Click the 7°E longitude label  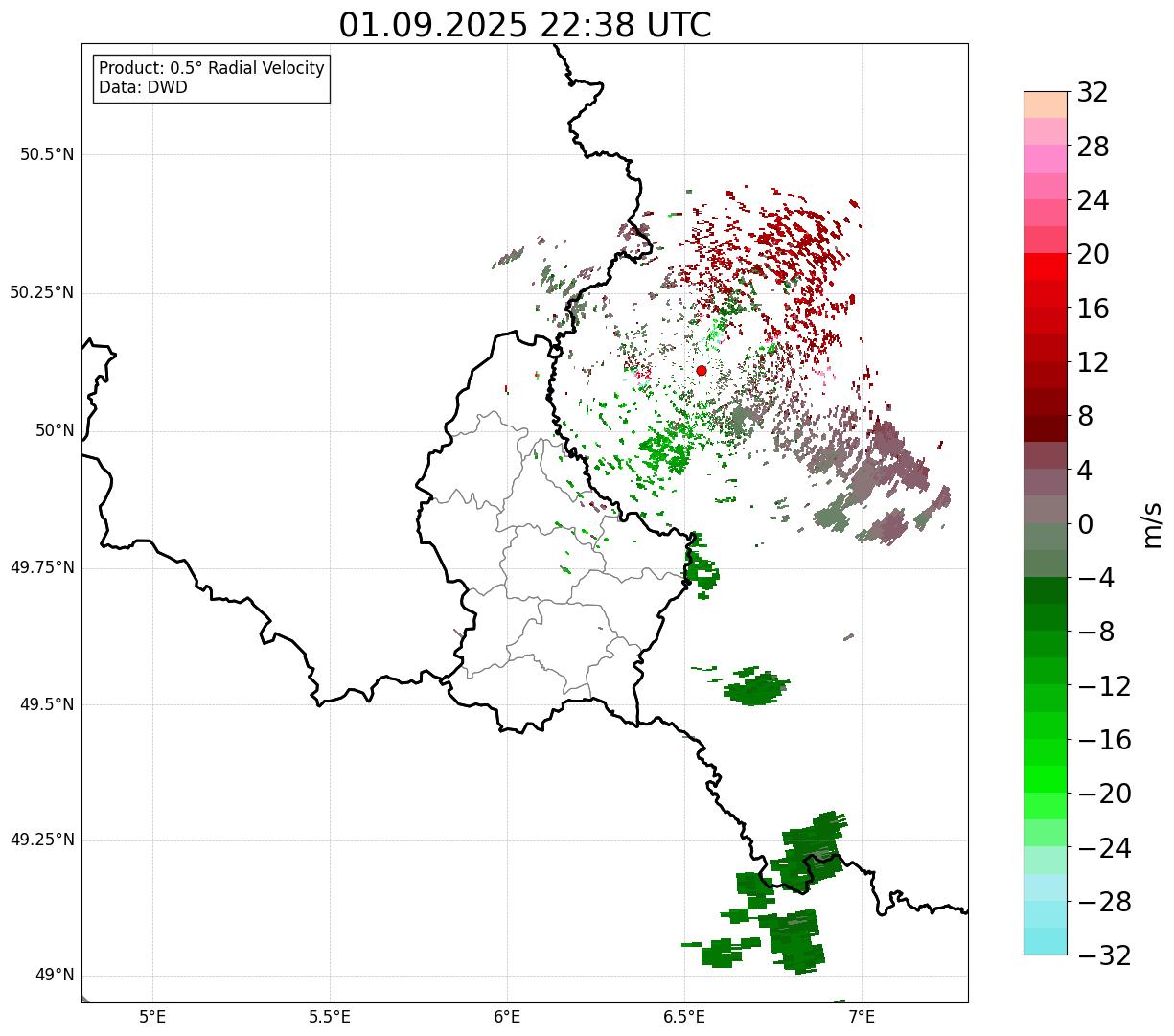[862, 1016]
